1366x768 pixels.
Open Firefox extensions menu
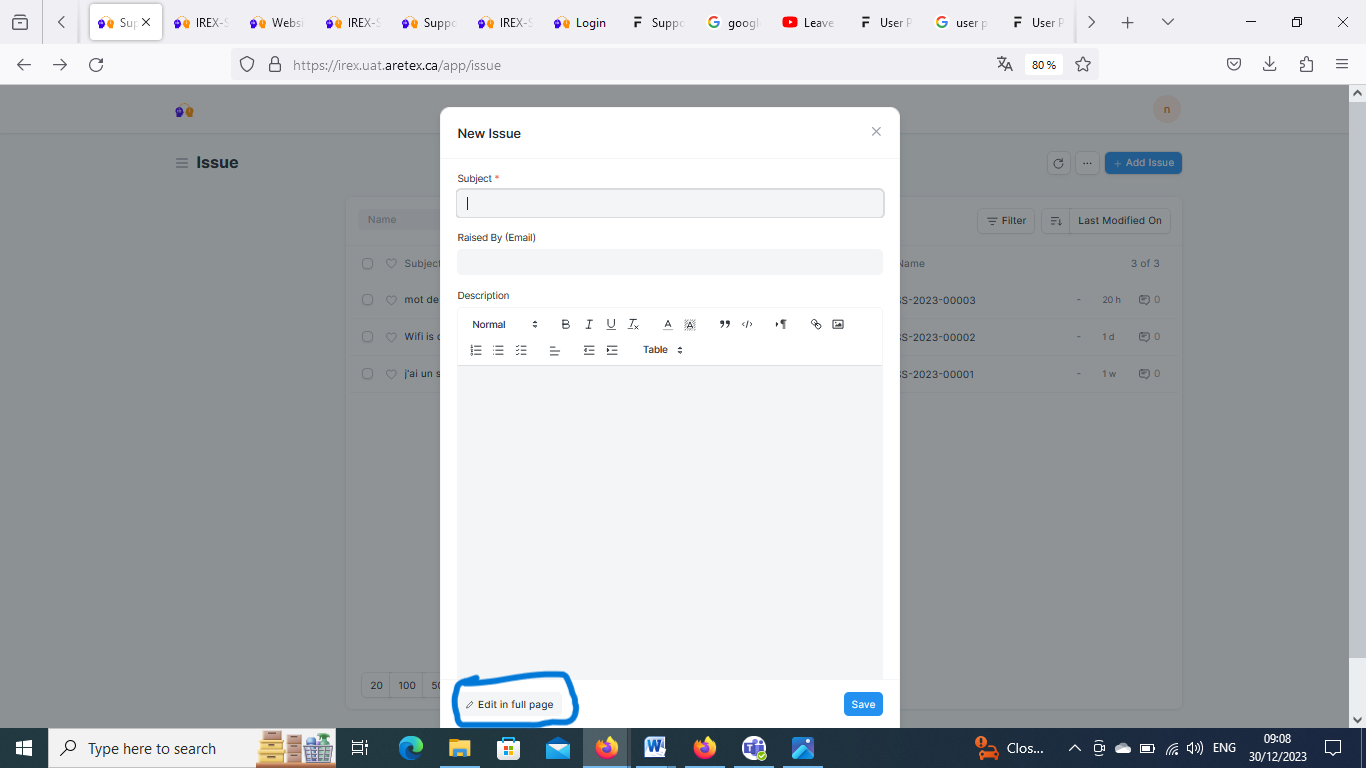(1306, 64)
